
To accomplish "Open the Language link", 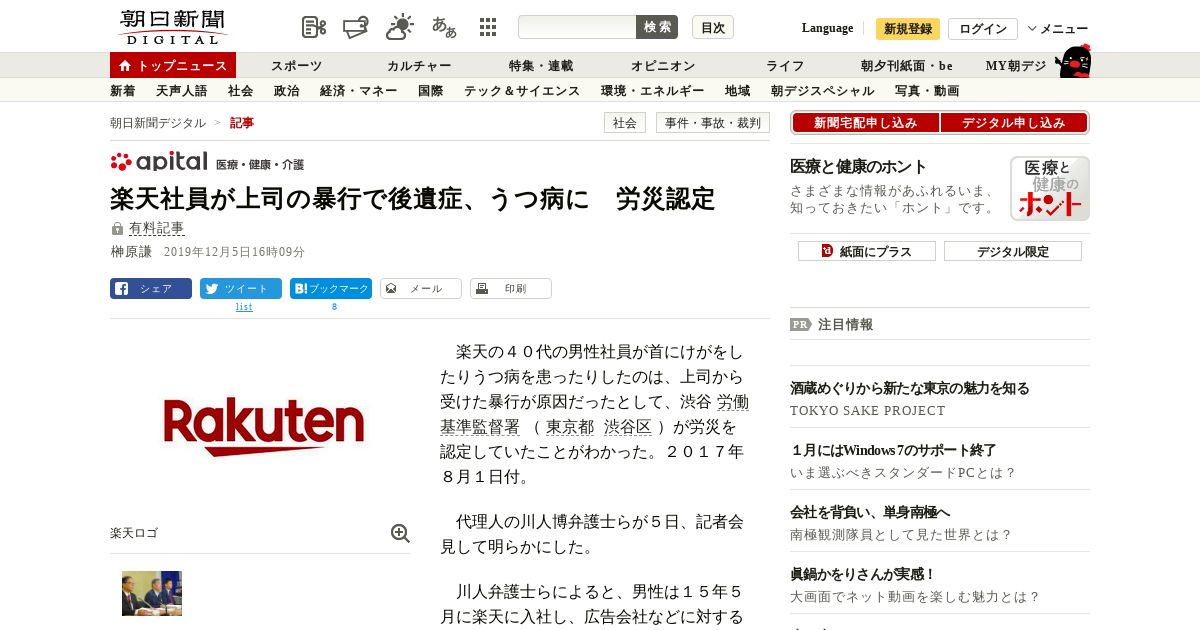I will pos(827,28).
